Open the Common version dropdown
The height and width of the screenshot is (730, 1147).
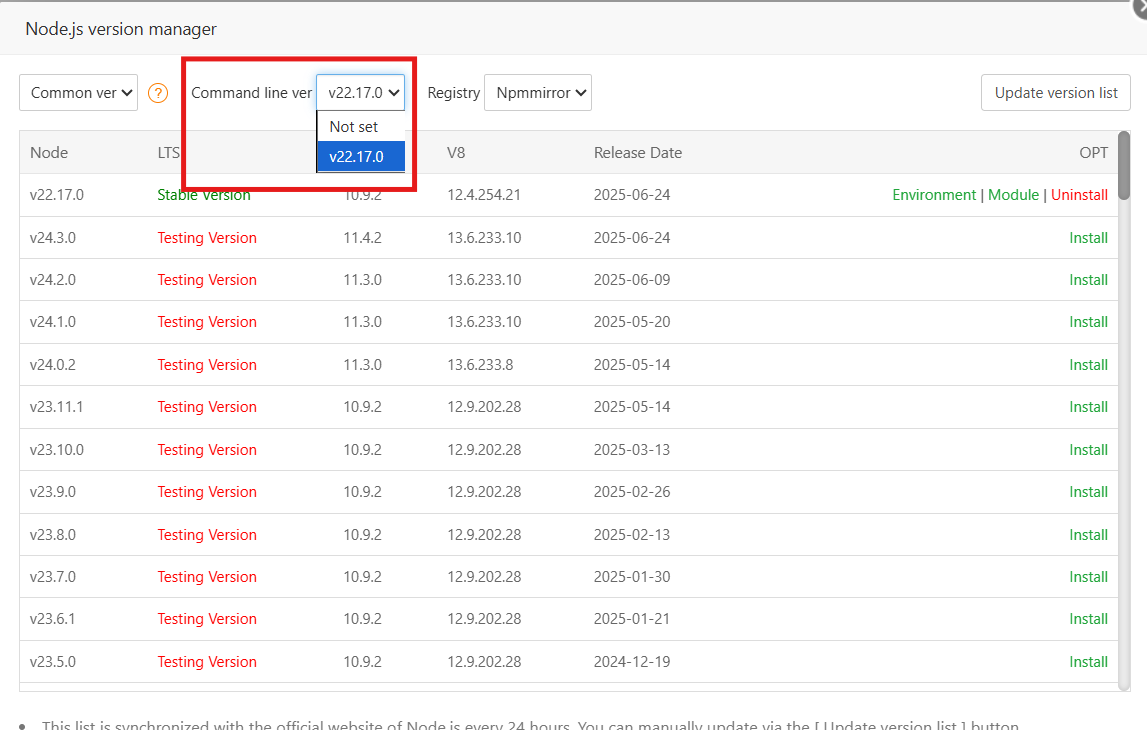pyautogui.click(x=78, y=92)
